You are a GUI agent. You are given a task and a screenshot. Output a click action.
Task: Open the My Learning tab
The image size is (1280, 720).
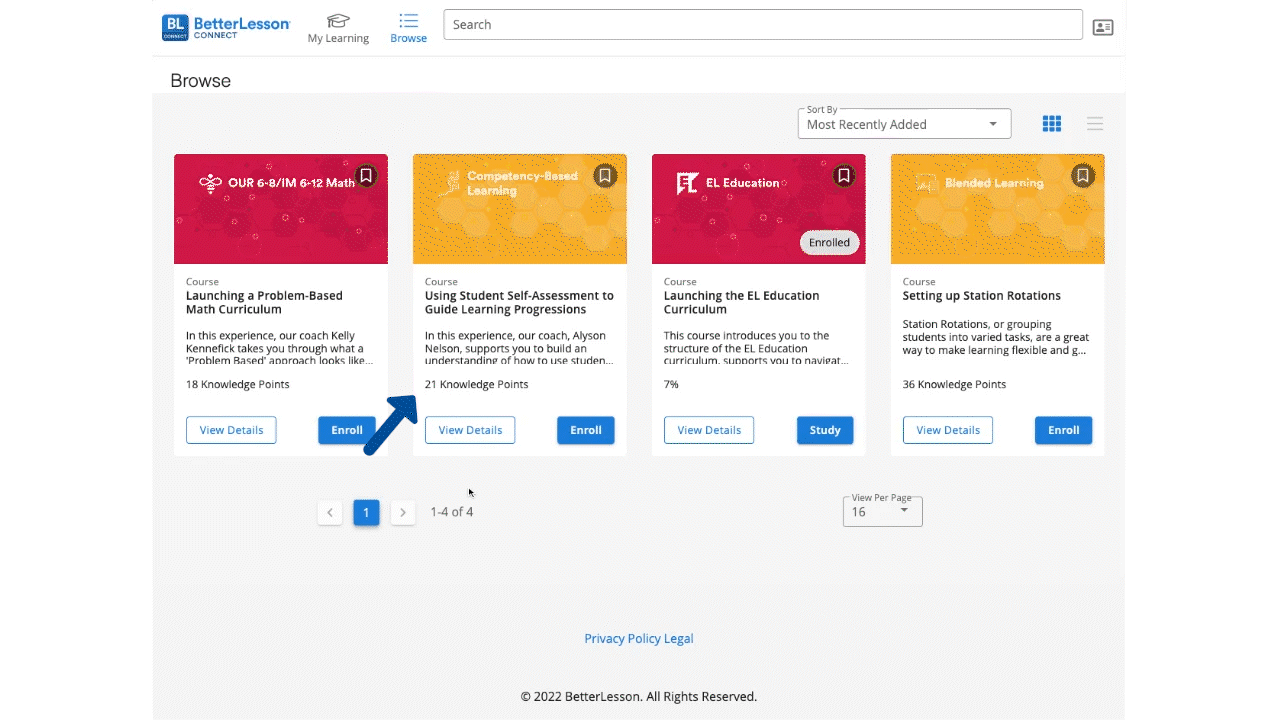tap(338, 28)
